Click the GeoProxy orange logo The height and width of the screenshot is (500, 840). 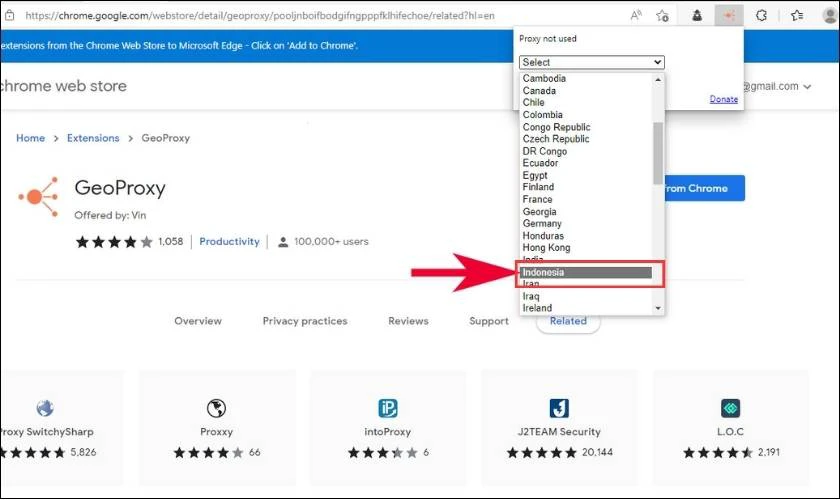(38, 197)
